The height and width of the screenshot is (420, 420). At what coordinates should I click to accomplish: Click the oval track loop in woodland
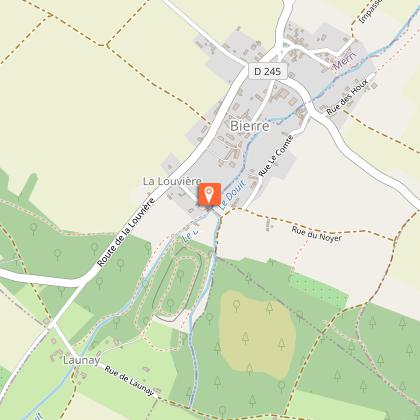pos(177,284)
